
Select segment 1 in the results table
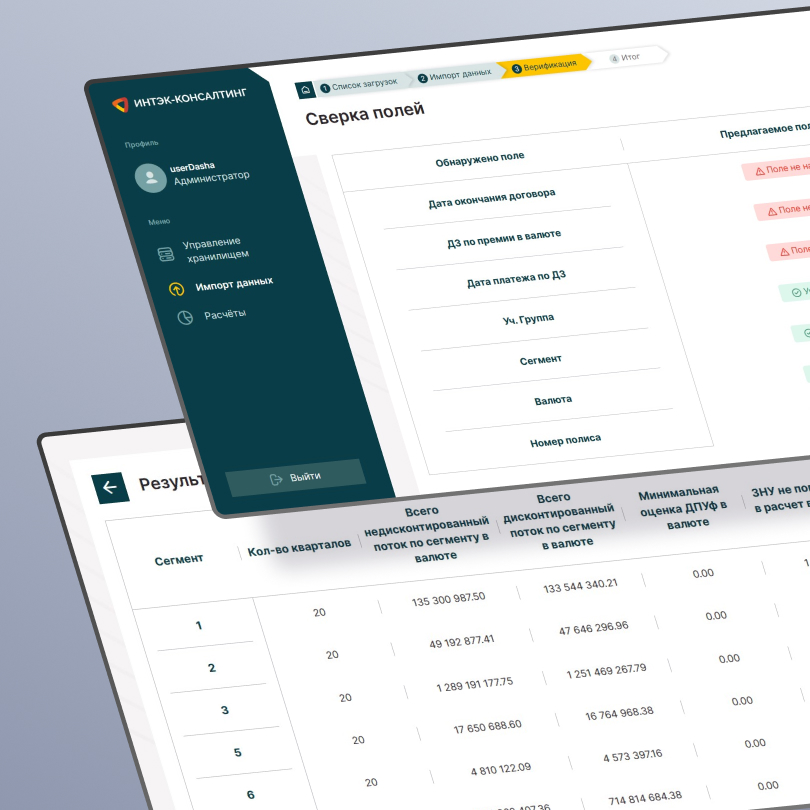coord(199,626)
